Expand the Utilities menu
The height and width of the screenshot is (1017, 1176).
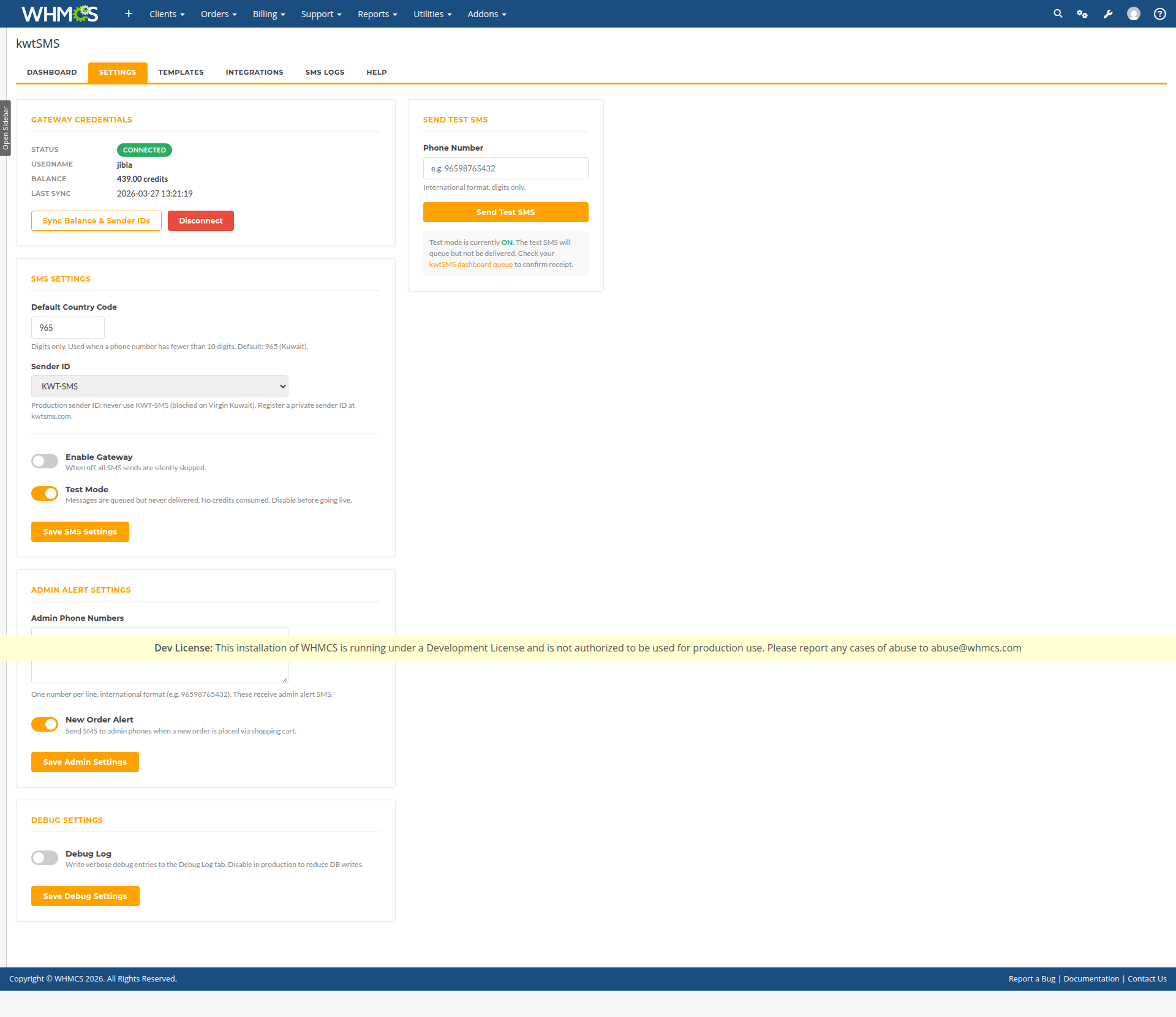point(432,13)
